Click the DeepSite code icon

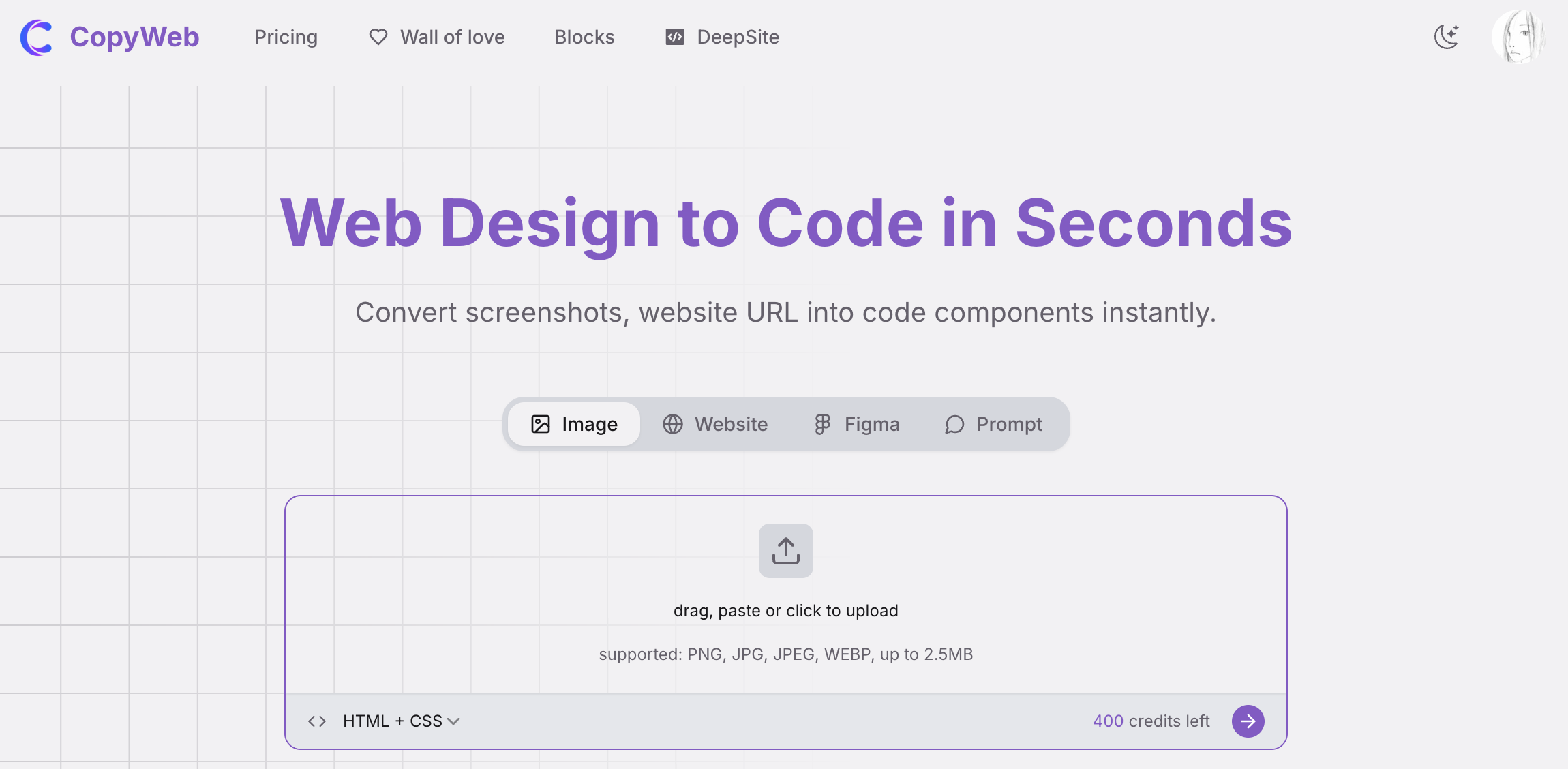pos(674,37)
